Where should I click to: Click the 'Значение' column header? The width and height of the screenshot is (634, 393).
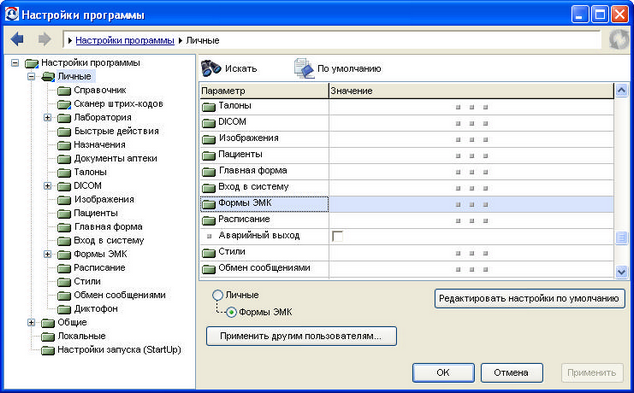[471, 91]
